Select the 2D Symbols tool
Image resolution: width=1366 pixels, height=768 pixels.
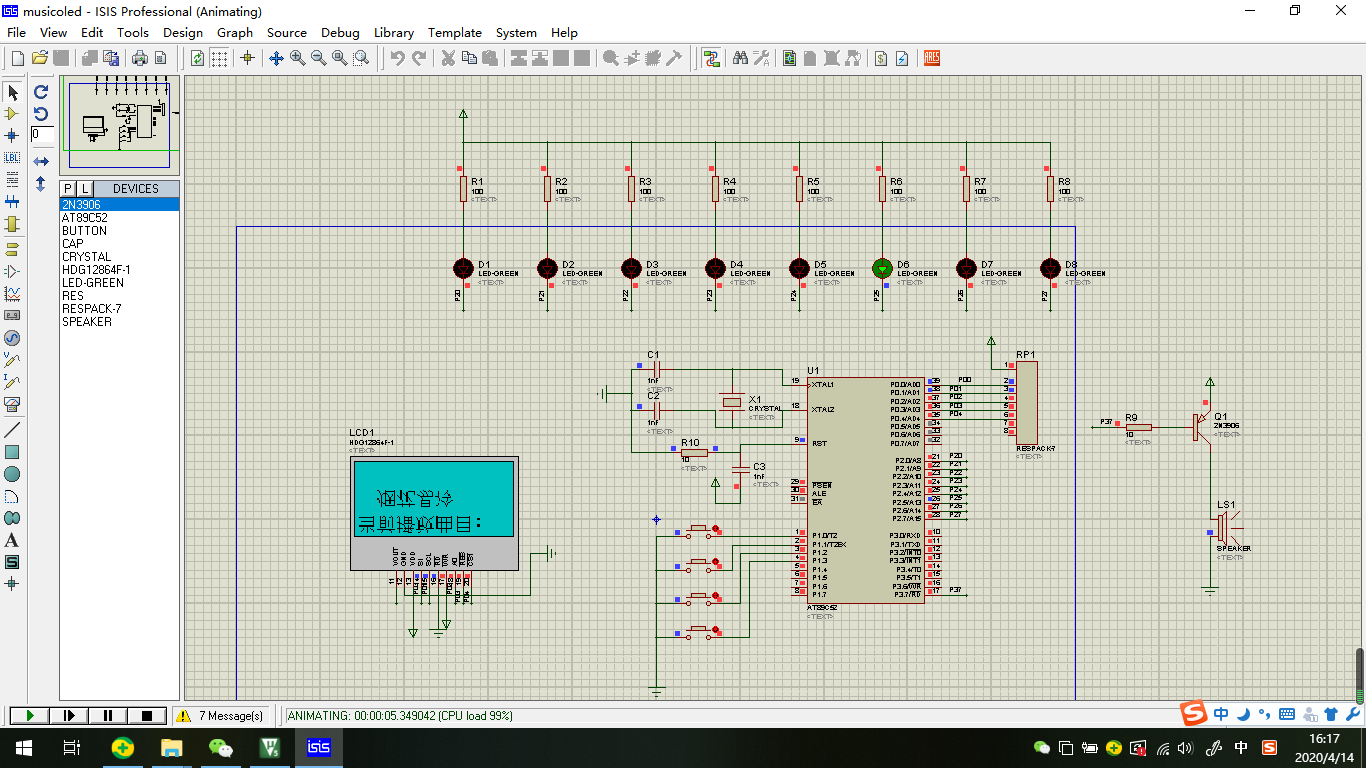(x=13, y=562)
